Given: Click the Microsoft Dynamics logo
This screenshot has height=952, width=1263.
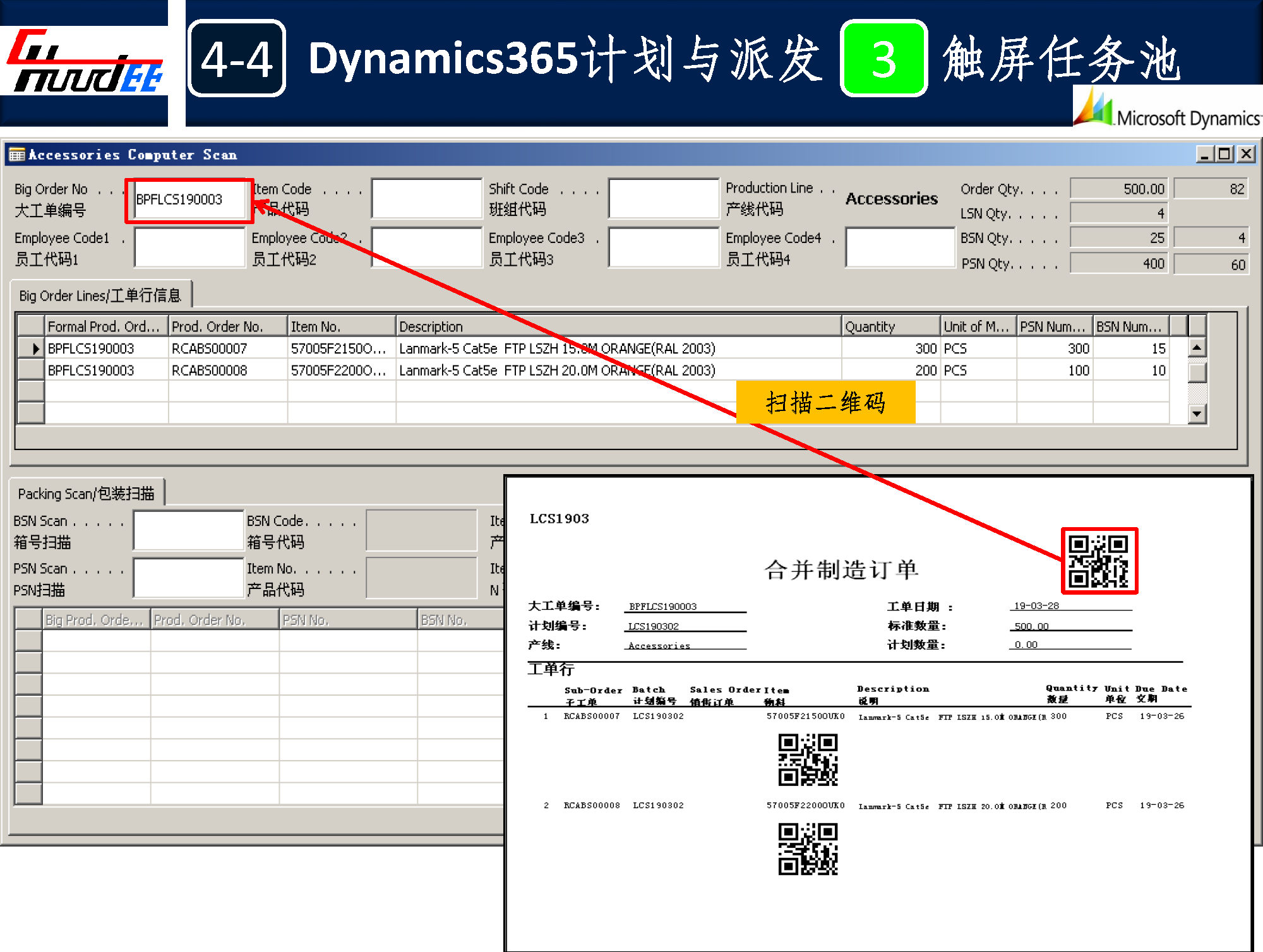Looking at the screenshot, I should click(1167, 111).
